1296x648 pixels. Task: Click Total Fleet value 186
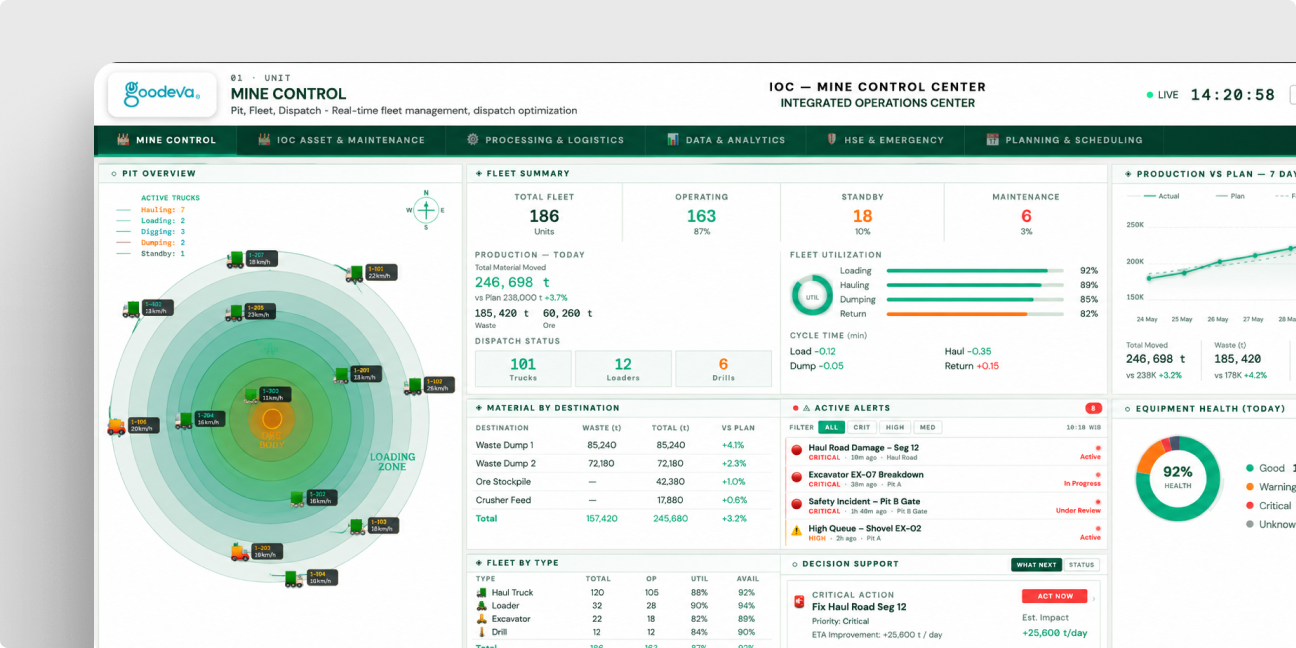click(544, 216)
